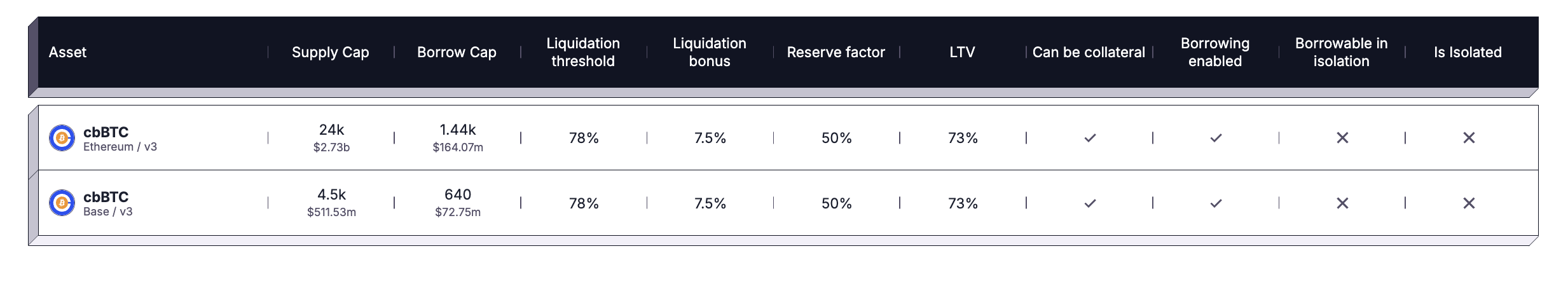Open the cbBTC Ethereum / v3 asset link

pos(106,133)
